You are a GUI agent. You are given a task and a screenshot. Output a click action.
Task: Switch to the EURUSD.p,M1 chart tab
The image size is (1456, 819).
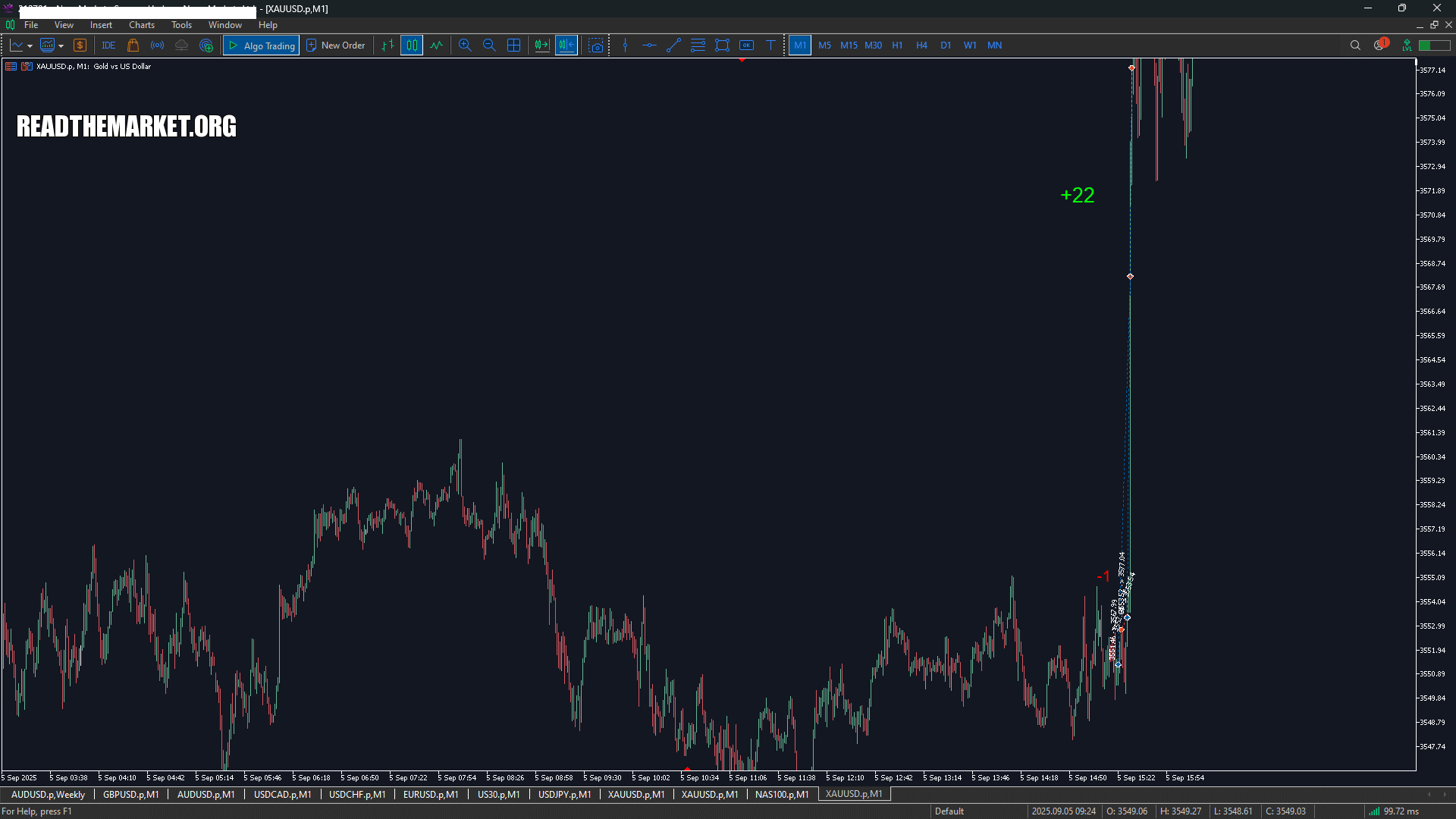coord(430,794)
